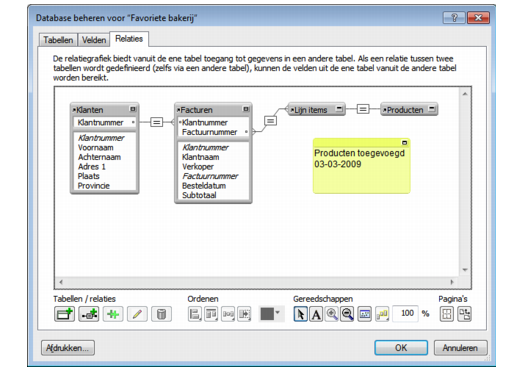520x389 pixels.
Task: Select the Facturen table title bar
Action: [x=213, y=110]
